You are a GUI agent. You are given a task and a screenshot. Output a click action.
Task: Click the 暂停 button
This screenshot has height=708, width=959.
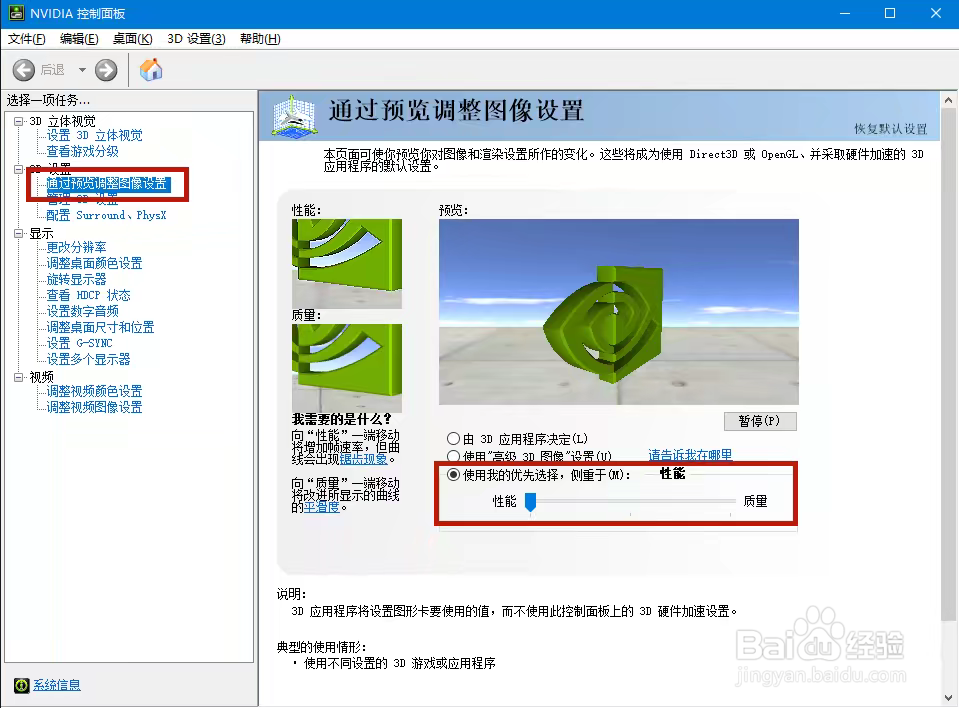pos(760,421)
